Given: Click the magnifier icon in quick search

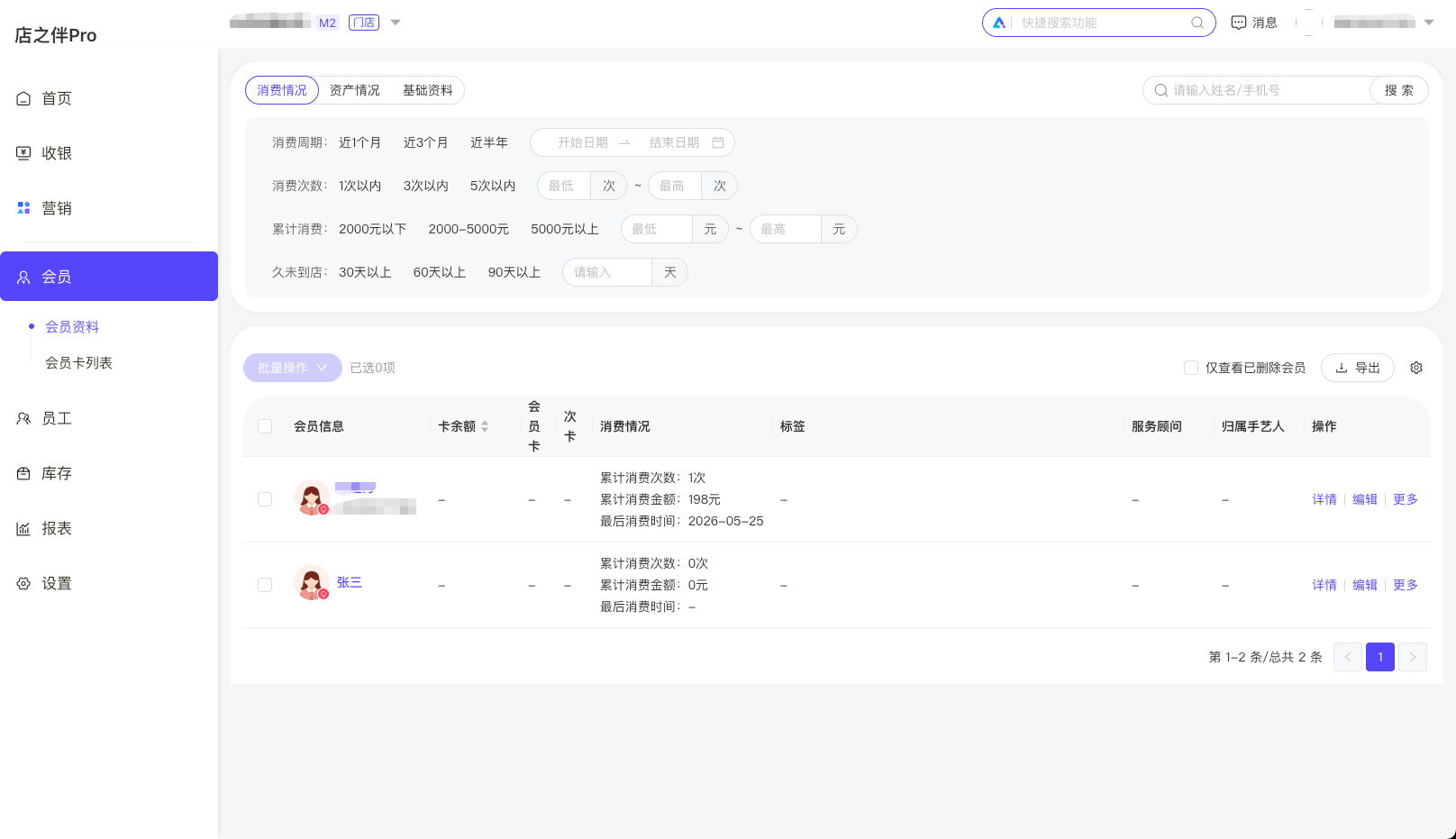Looking at the screenshot, I should coord(1197,23).
